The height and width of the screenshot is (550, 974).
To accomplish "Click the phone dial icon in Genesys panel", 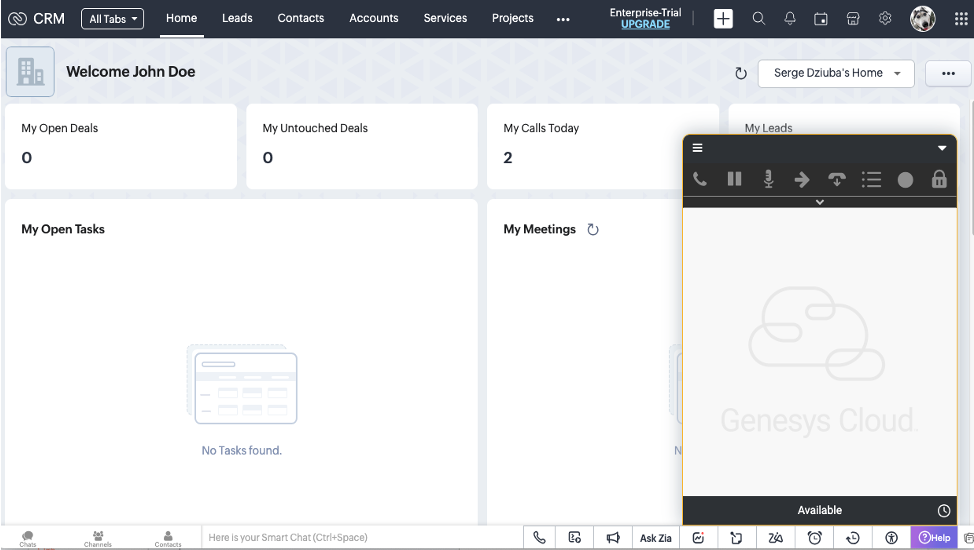I will (699, 180).
